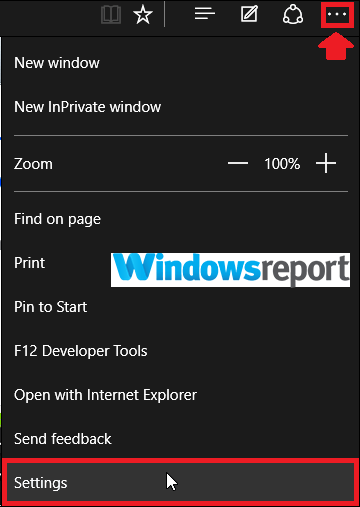The image size is (360, 507).
Task: Choose Find on page
Action: [x=57, y=220]
